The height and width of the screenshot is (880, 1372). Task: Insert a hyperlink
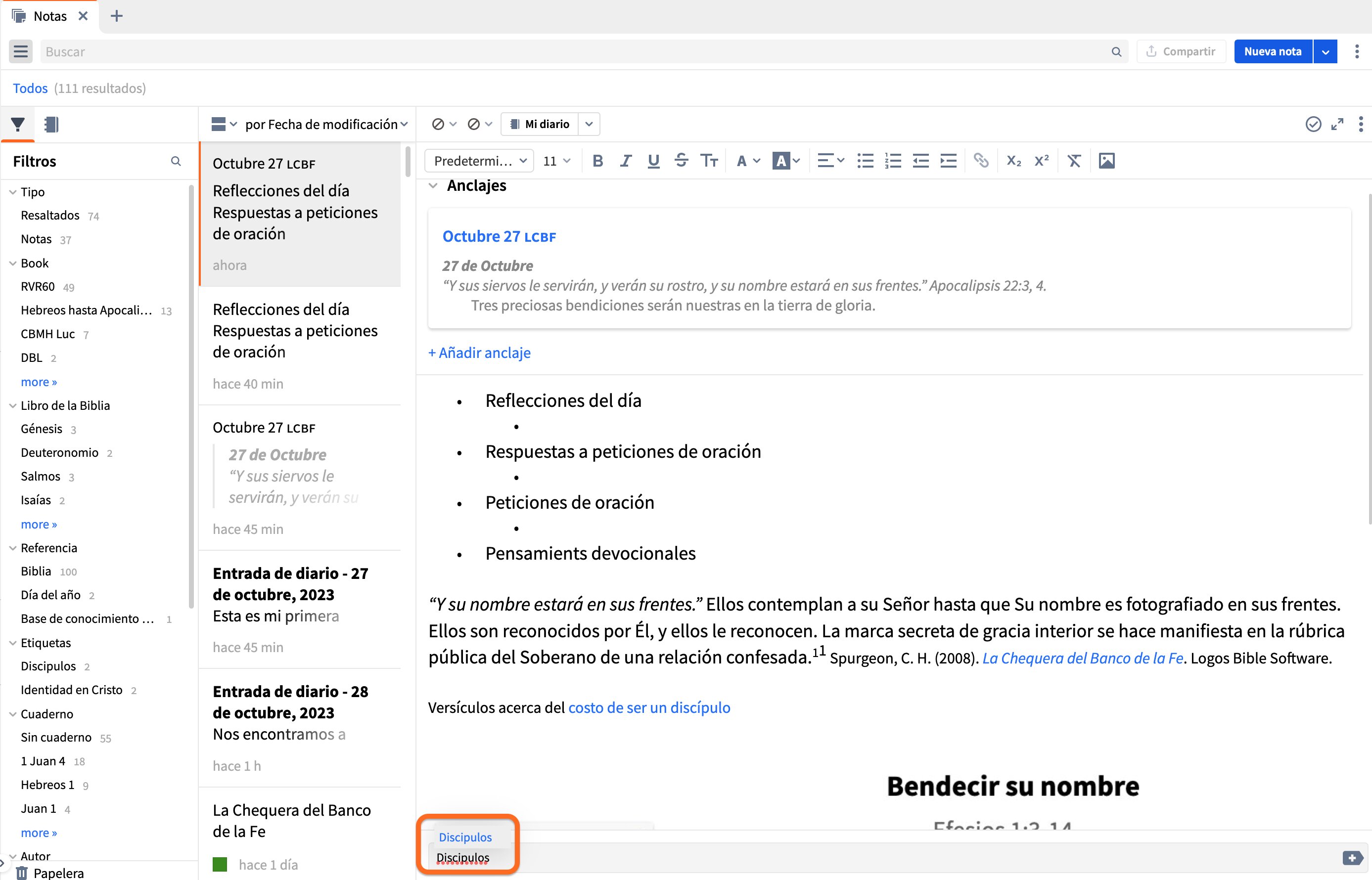[x=981, y=161]
